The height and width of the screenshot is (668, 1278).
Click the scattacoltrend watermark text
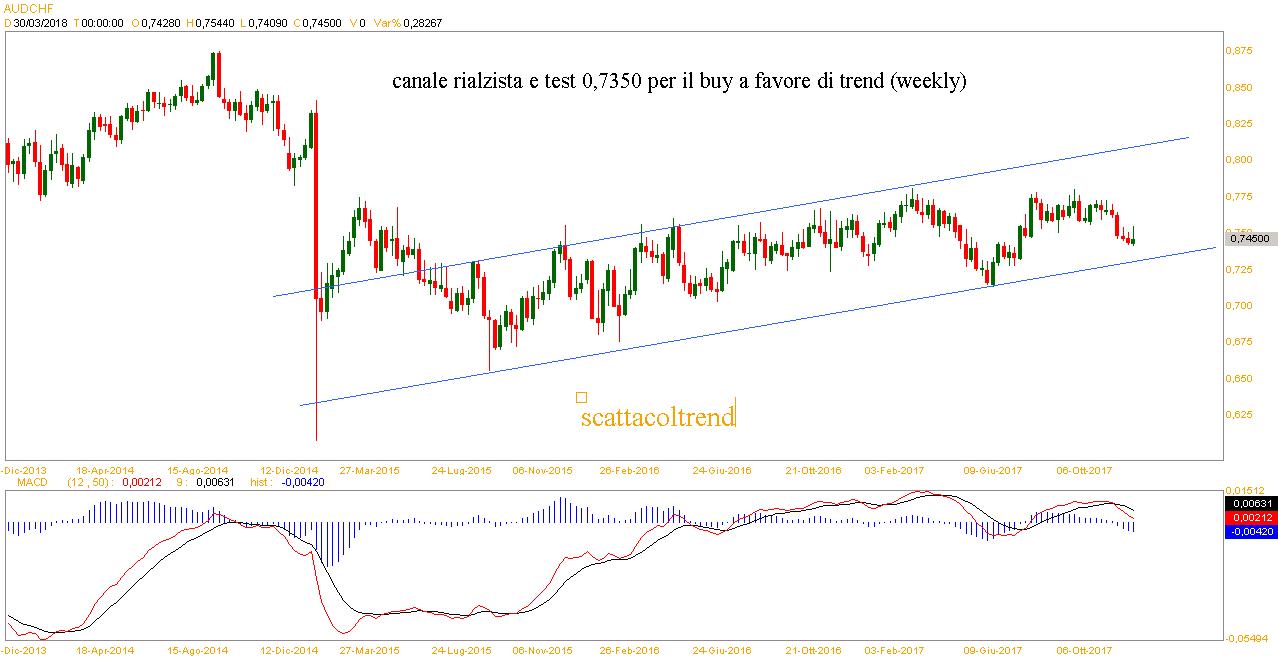click(x=657, y=416)
